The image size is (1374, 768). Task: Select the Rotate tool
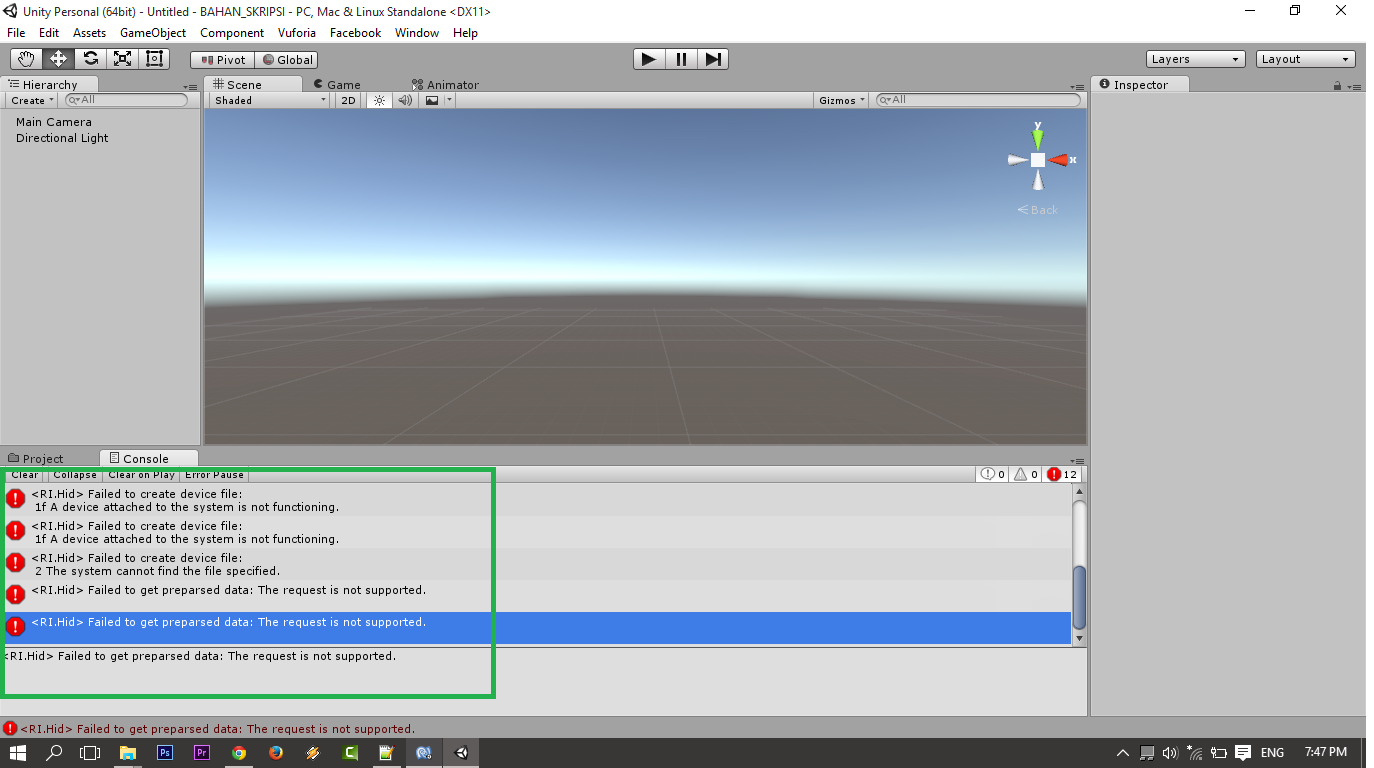[90, 59]
